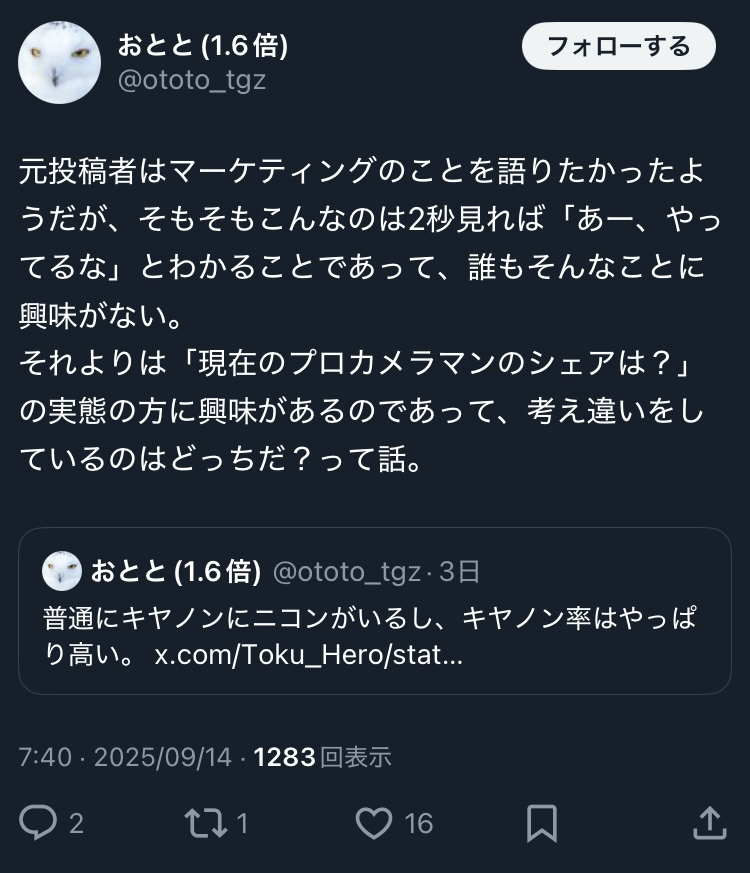Open the main owl profile avatar

coord(60,62)
